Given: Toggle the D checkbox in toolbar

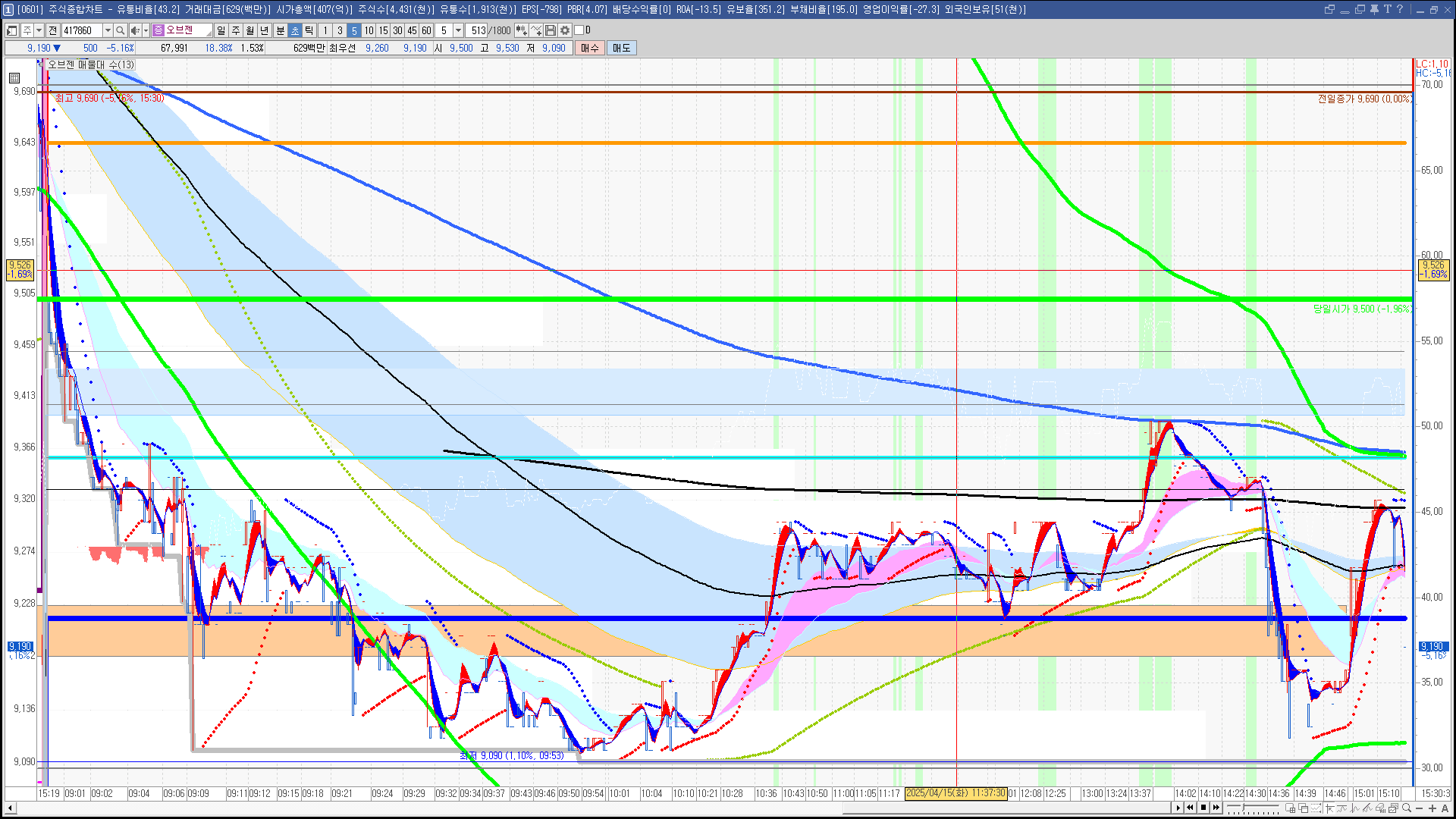Looking at the screenshot, I should click(579, 30).
